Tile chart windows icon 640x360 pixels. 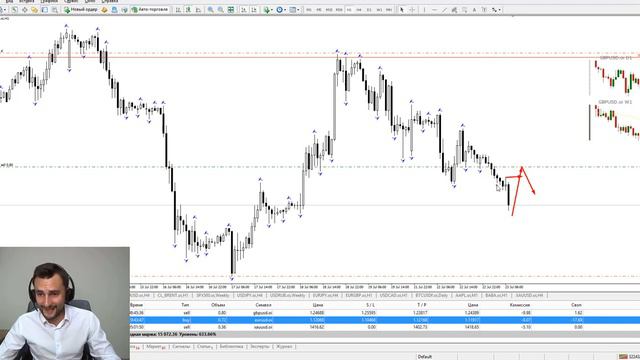pyautogui.click(x=231, y=10)
